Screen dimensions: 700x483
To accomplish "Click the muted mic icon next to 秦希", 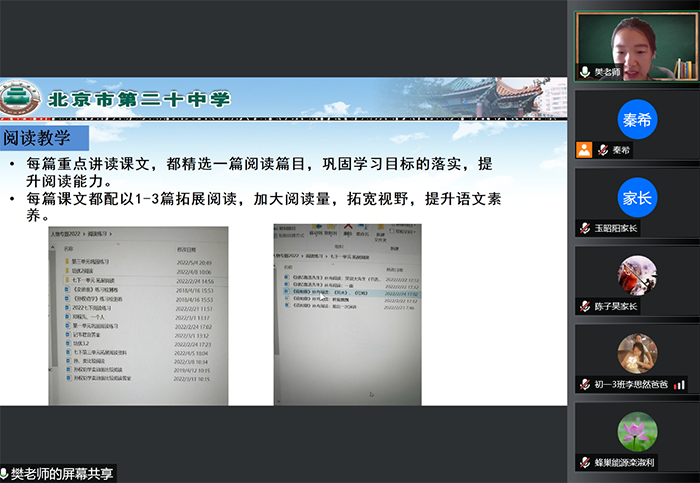I will (603, 150).
